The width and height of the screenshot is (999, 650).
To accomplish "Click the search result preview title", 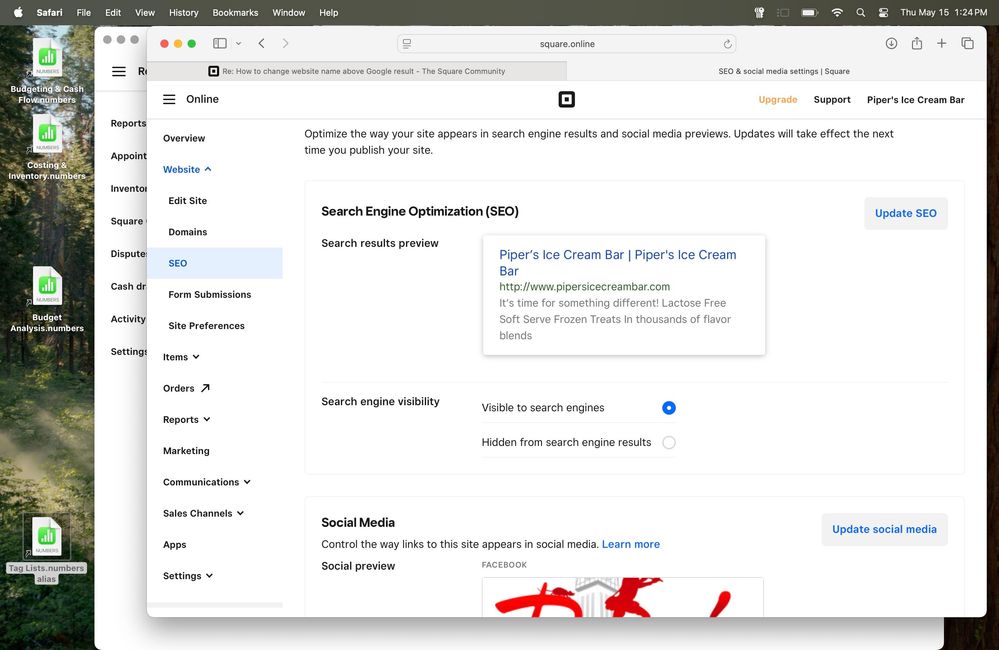I will [617, 263].
